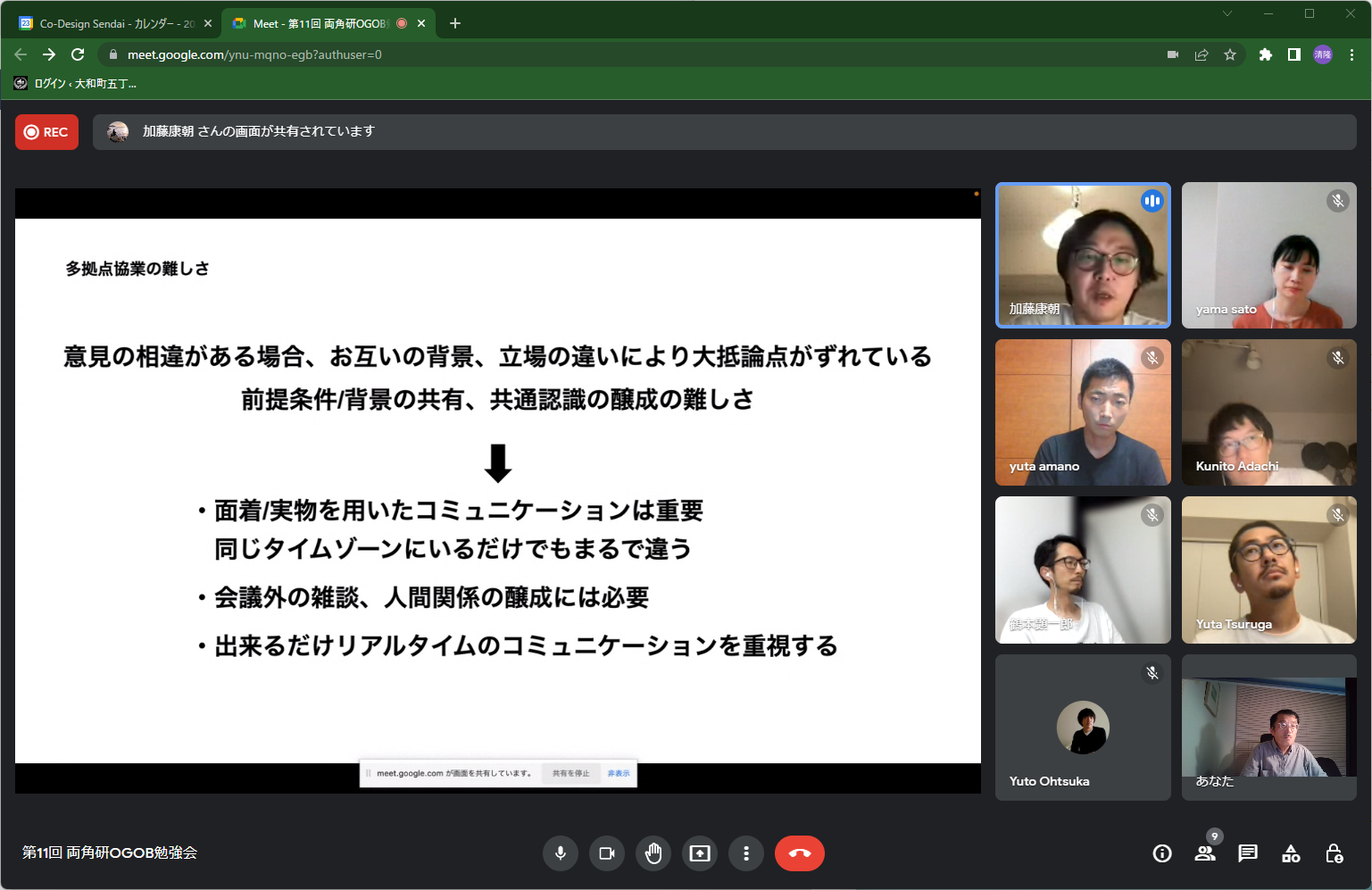Select yuta amano video tile

[1083, 412]
